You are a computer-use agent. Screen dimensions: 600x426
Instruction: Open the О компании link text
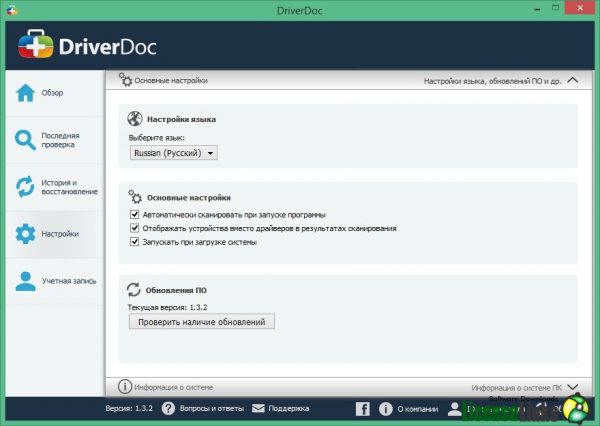coord(417,409)
